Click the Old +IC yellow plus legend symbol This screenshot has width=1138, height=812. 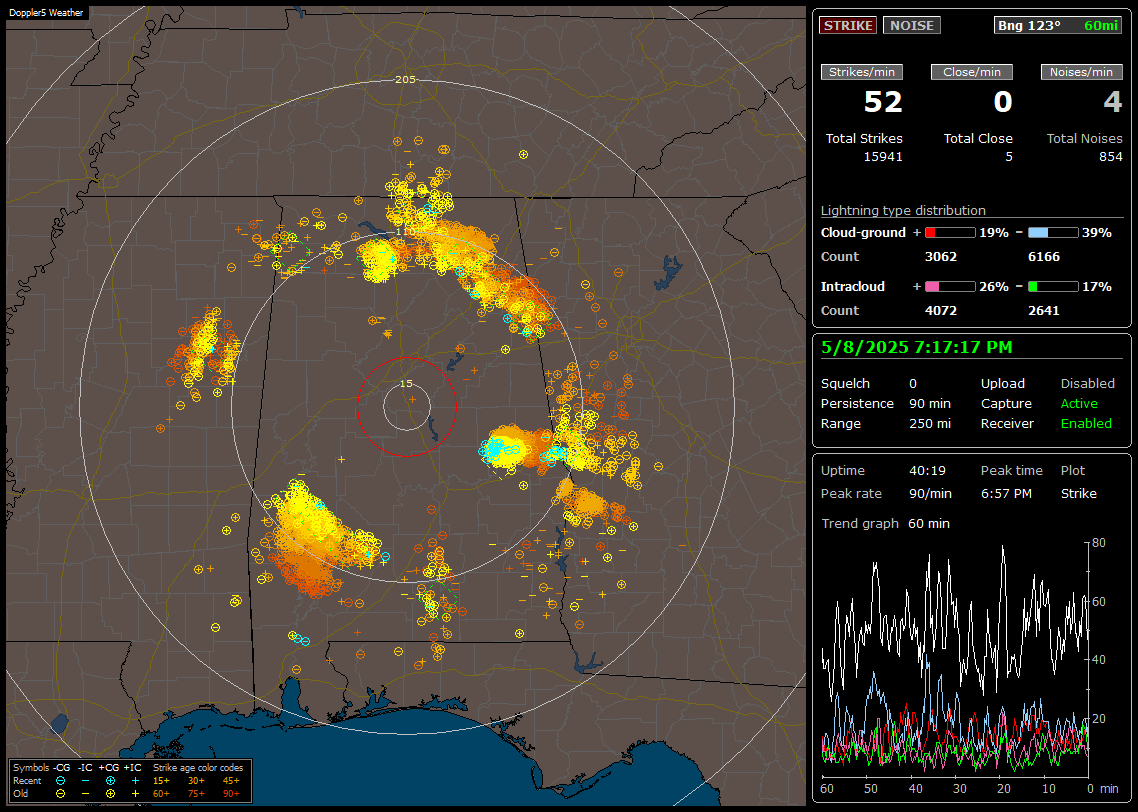coord(135,794)
